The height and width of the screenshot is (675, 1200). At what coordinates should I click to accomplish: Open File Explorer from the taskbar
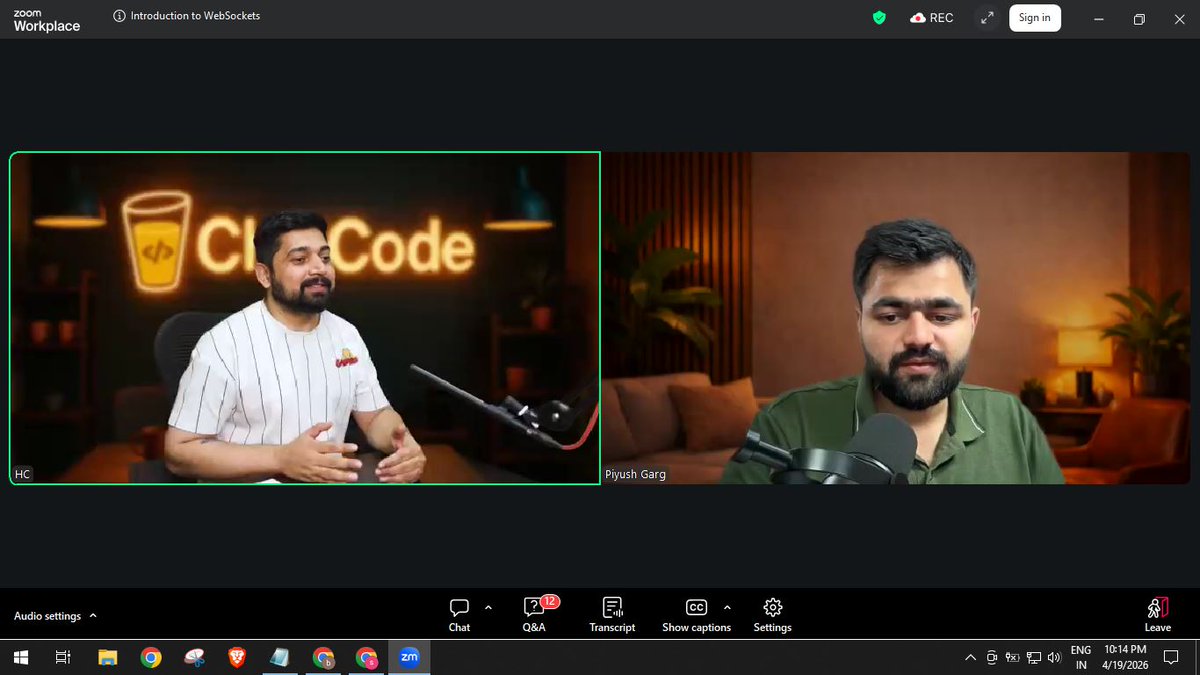[x=108, y=657]
